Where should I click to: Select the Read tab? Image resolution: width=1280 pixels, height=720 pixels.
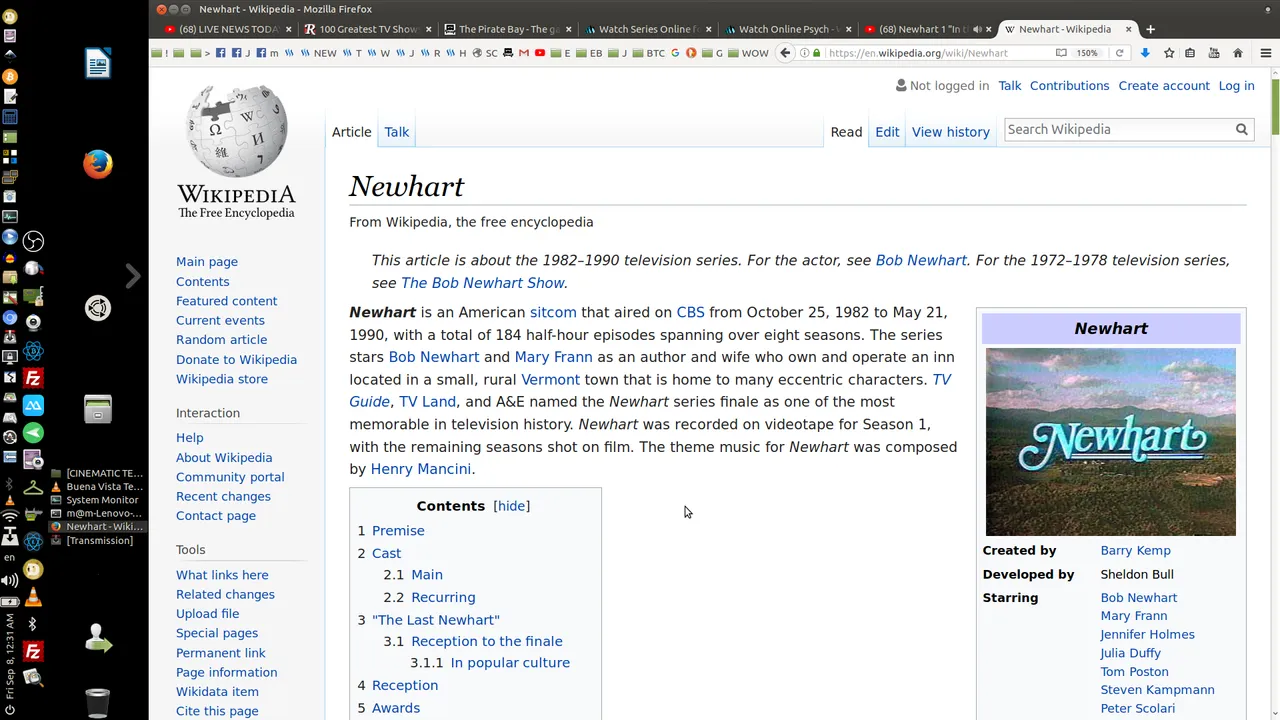[x=846, y=132]
